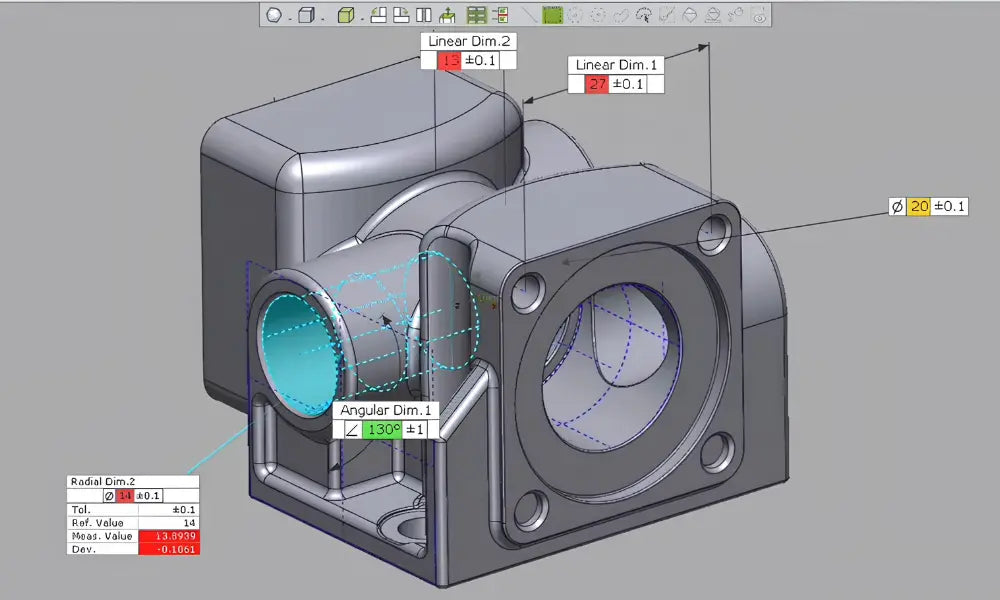This screenshot has height=600, width=1000.
Task: Click the yellow 20 diameter value
Action: click(x=919, y=206)
